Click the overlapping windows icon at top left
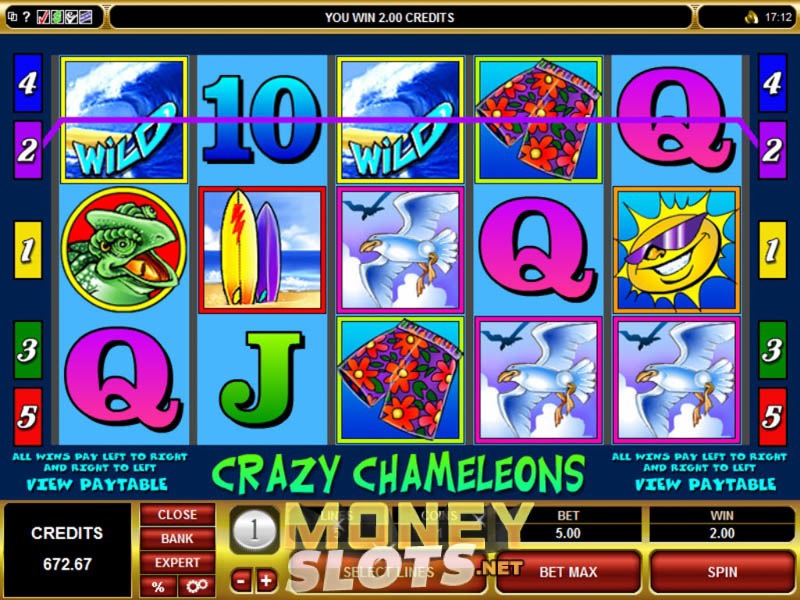 point(13,17)
